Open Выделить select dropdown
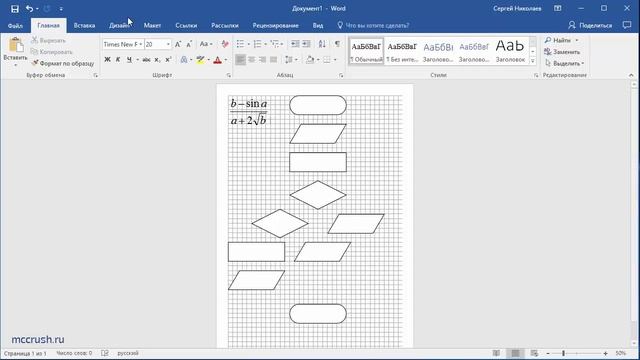The height and width of the screenshot is (360, 640). (x=564, y=63)
